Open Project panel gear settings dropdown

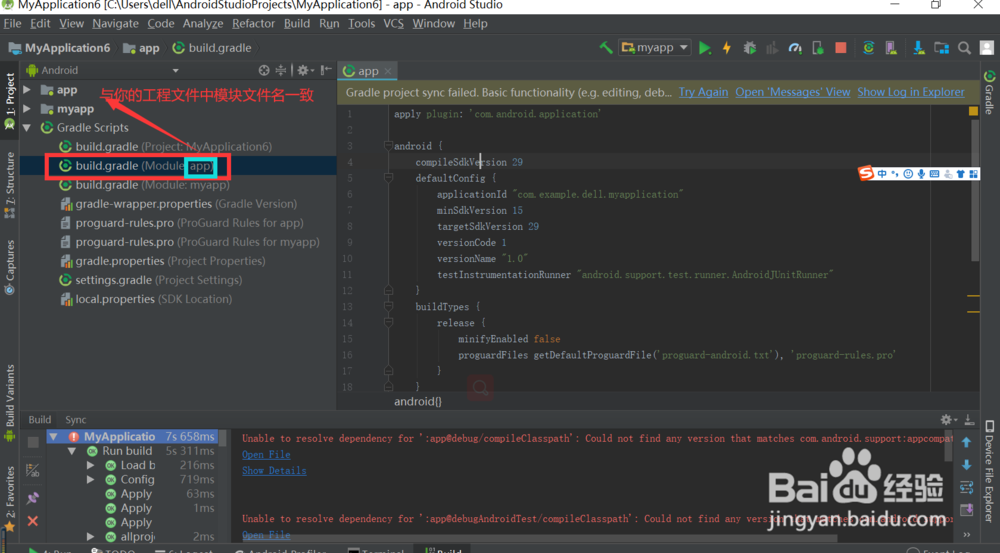tap(305, 70)
